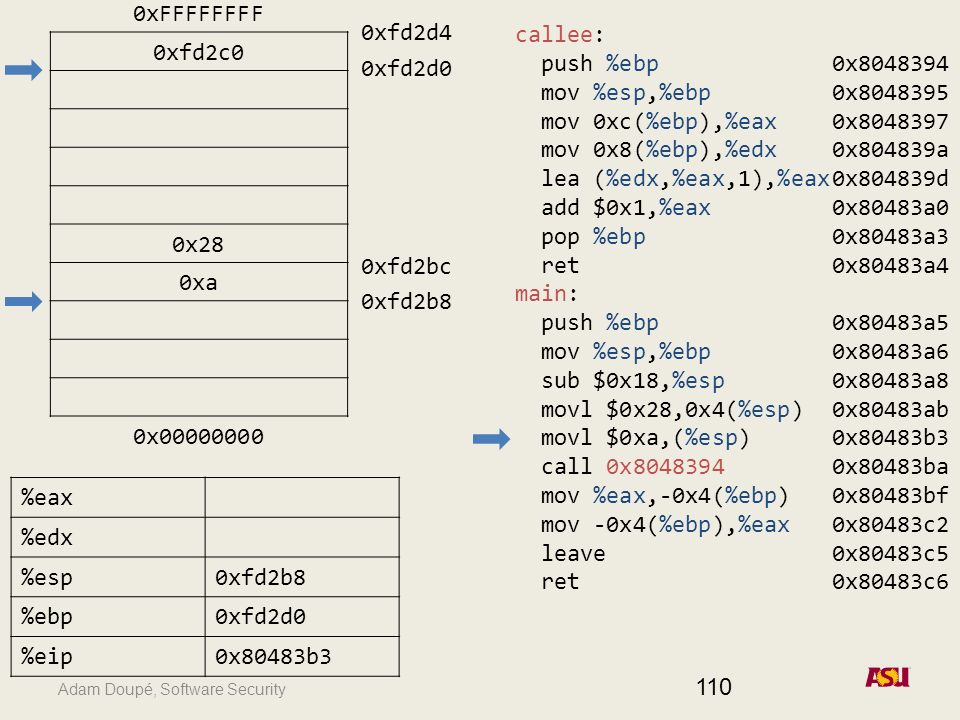Click the push %ebp instruction at 0x8048394

click(600, 64)
